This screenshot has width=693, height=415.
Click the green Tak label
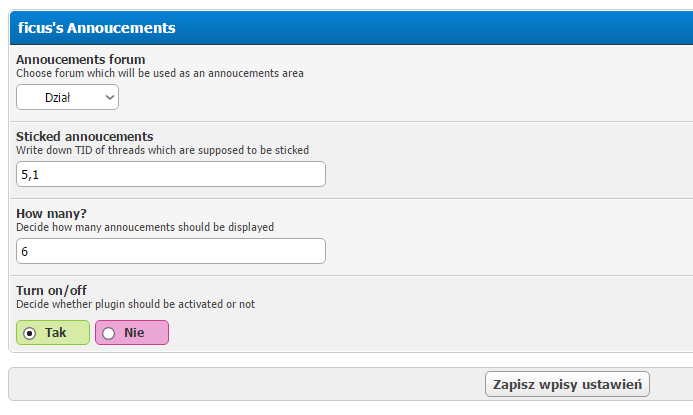(x=53, y=332)
